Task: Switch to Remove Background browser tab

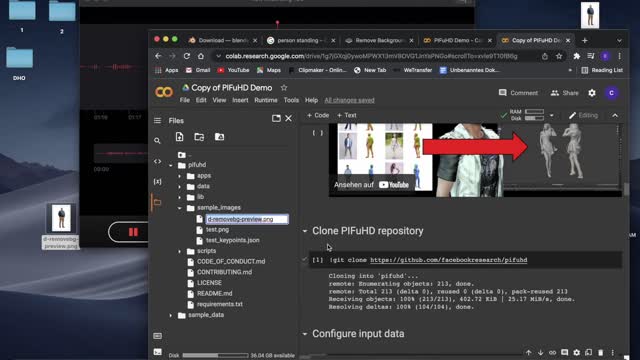Action: (379, 40)
